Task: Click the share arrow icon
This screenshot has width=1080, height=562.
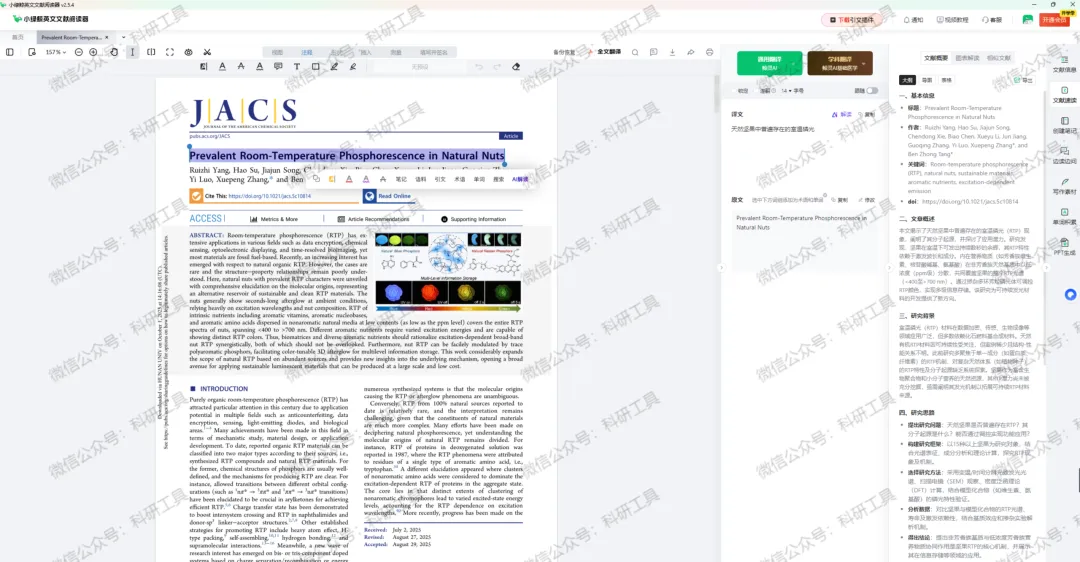Action: [x=691, y=52]
